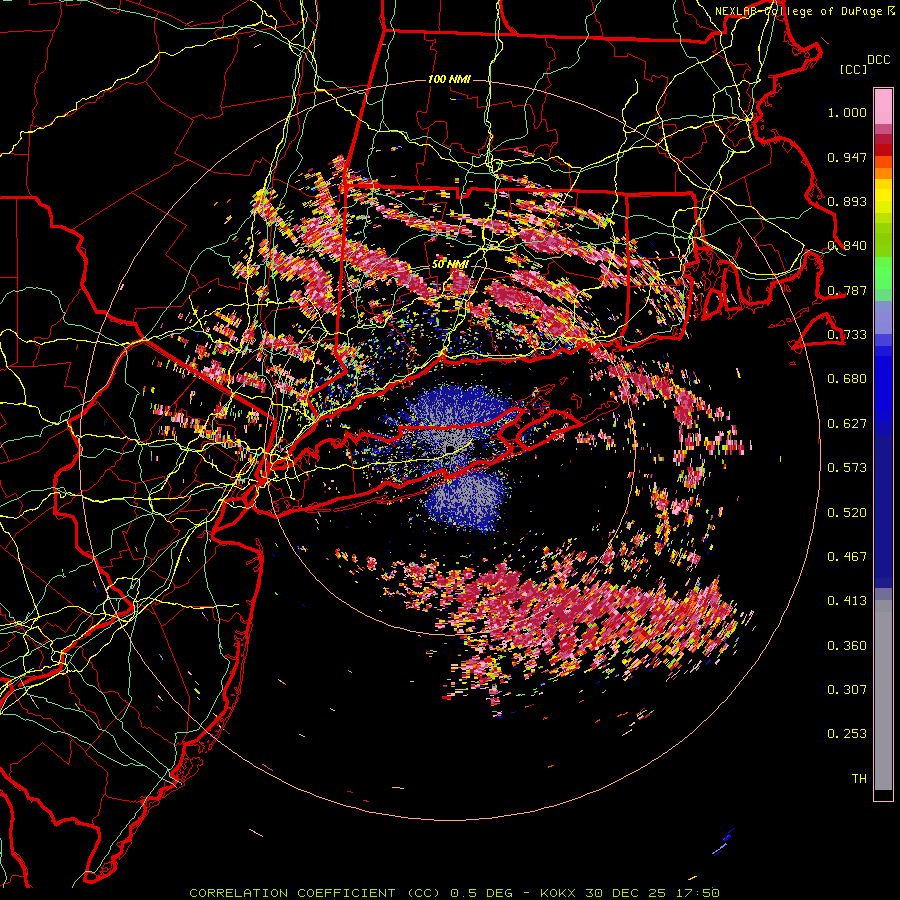This screenshot has width=900, height=900.
Task: Click the NEXLAB College of DuPage credit text
Action: coord(804,11)
